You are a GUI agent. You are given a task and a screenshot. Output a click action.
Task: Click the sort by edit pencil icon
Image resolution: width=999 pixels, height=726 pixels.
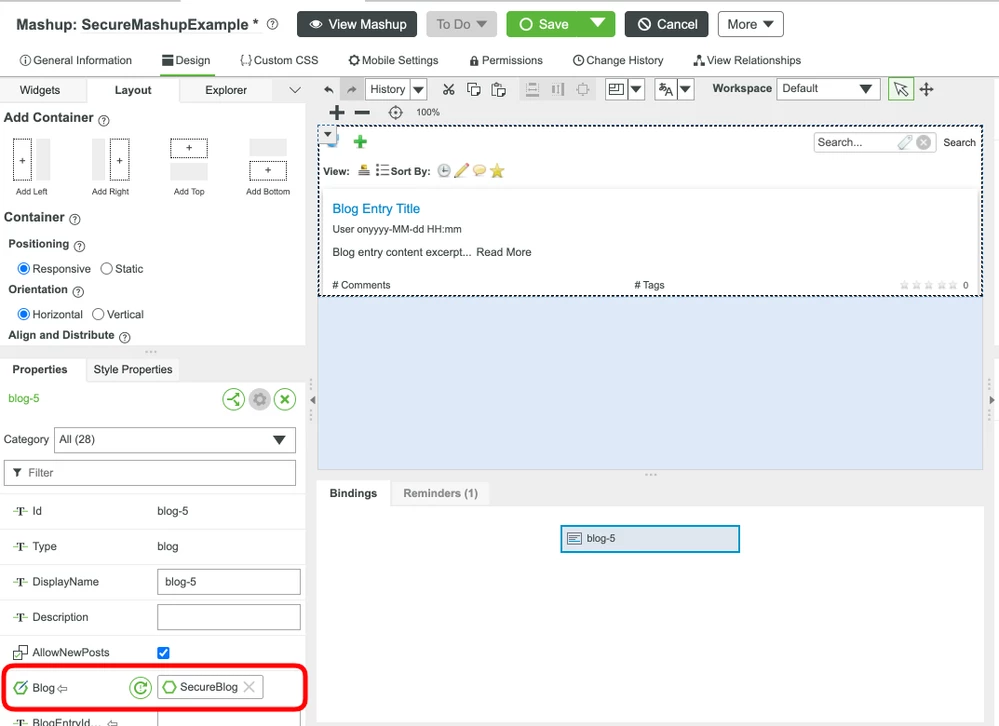click(461, 171)
